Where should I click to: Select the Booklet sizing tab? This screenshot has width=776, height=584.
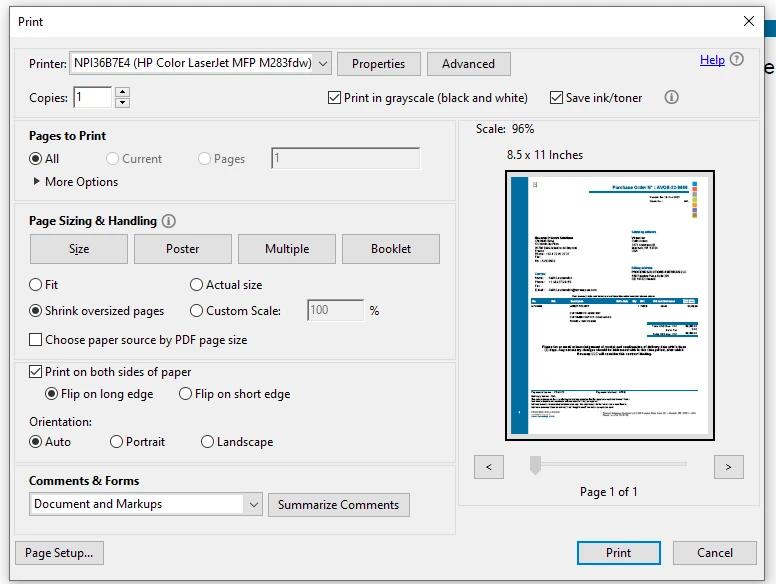[391, 249]
